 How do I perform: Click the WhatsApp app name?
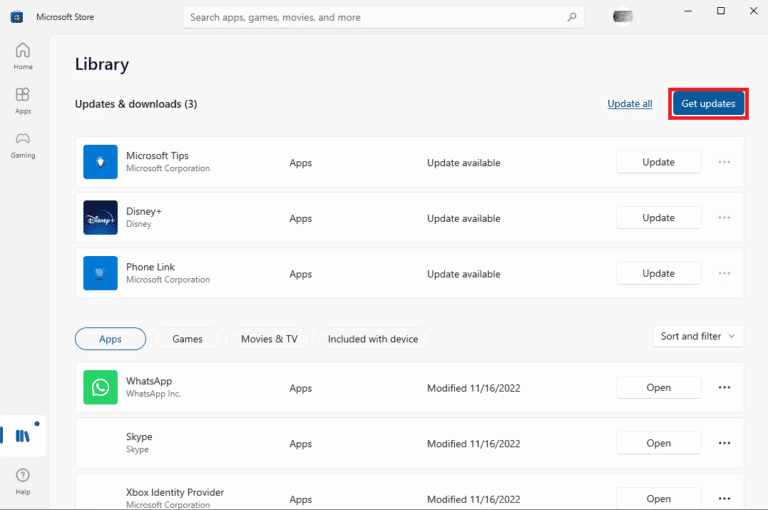tap(149, 381)
